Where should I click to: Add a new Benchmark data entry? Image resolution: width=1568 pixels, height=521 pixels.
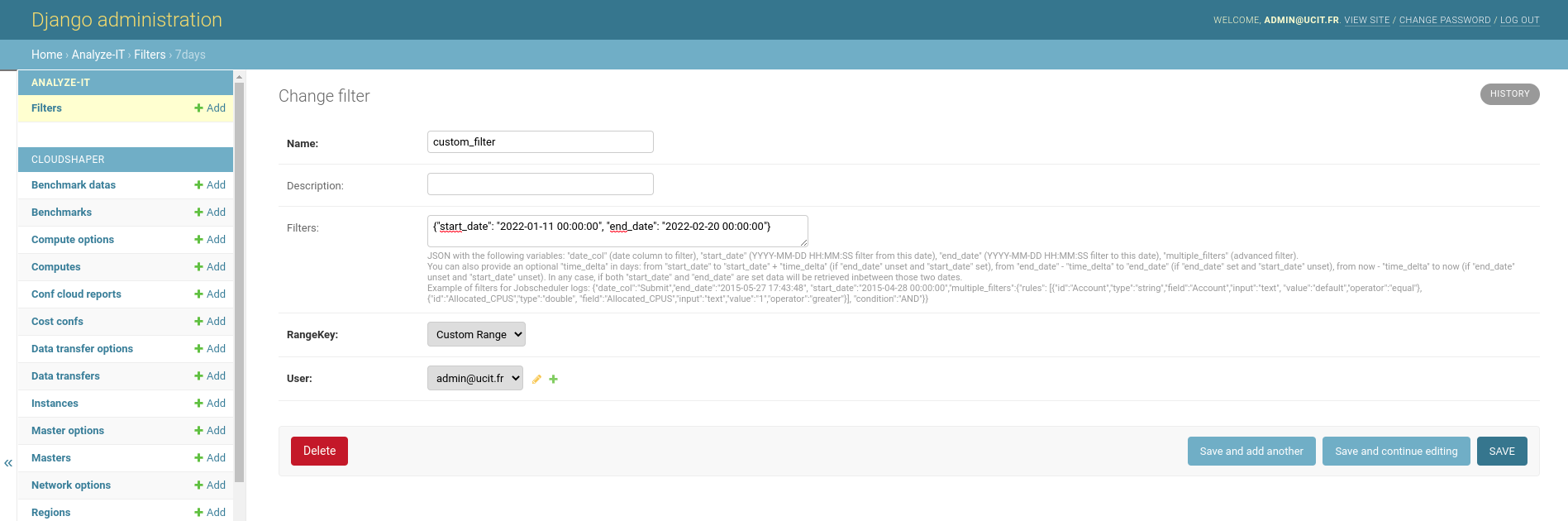pyautogui.click(x=210, y=185)
